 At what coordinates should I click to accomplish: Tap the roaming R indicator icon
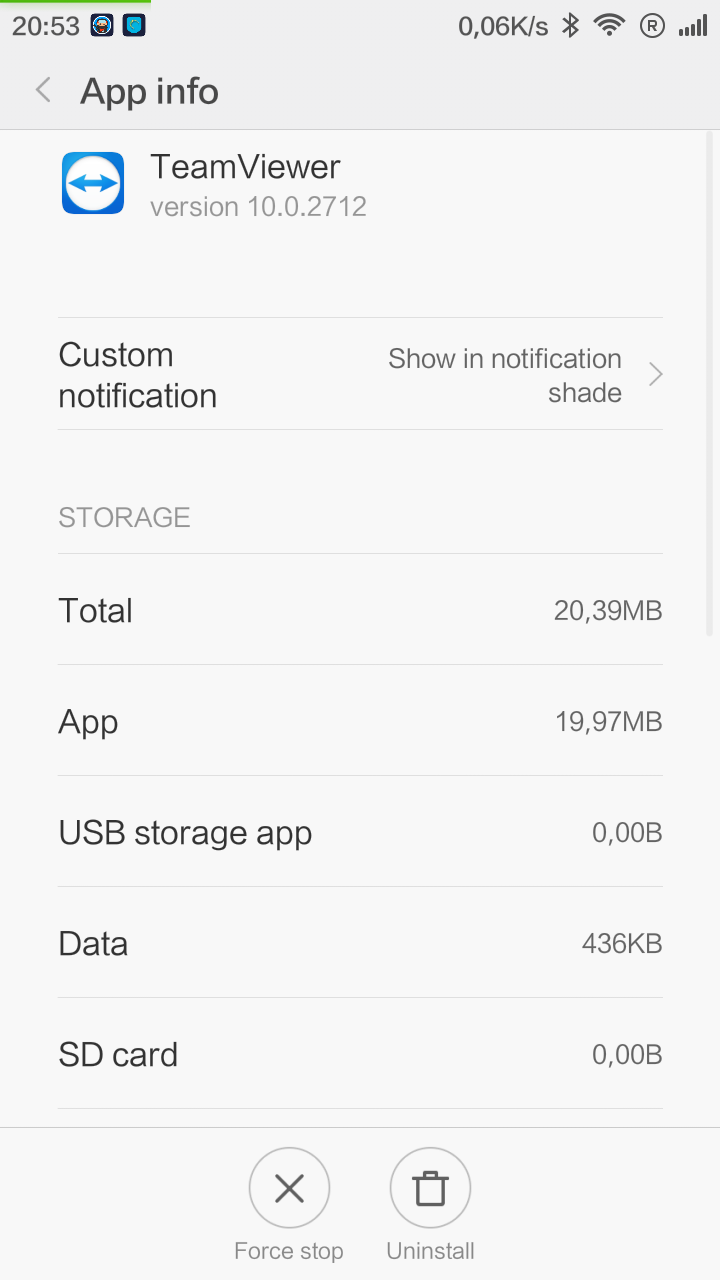(652, 26)
